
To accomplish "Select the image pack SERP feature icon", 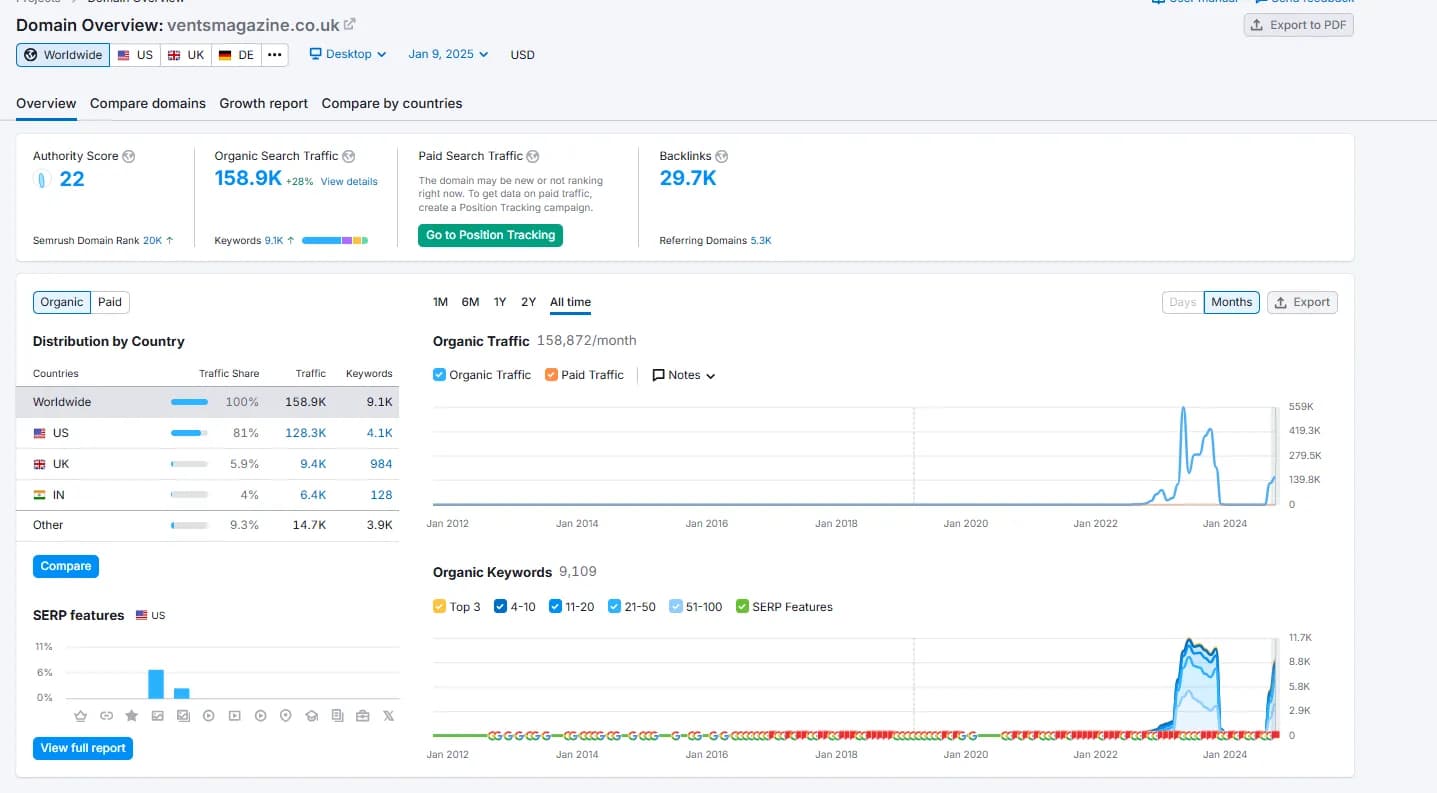I will pyautogui.click(x=183, y=716).
